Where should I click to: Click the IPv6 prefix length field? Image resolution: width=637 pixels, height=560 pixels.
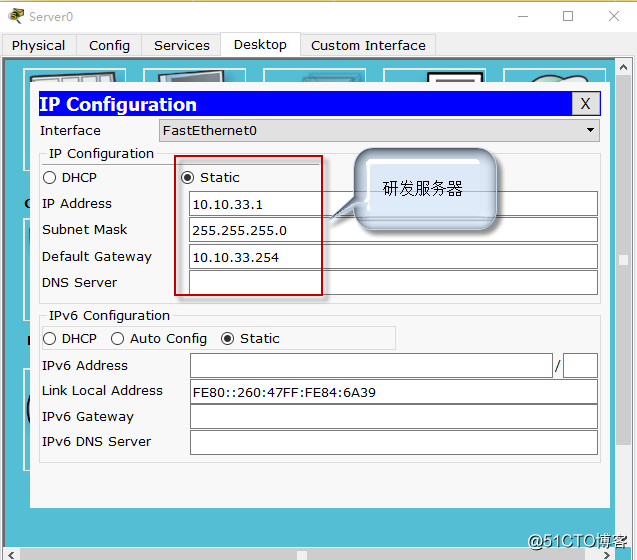click(580, 365)
